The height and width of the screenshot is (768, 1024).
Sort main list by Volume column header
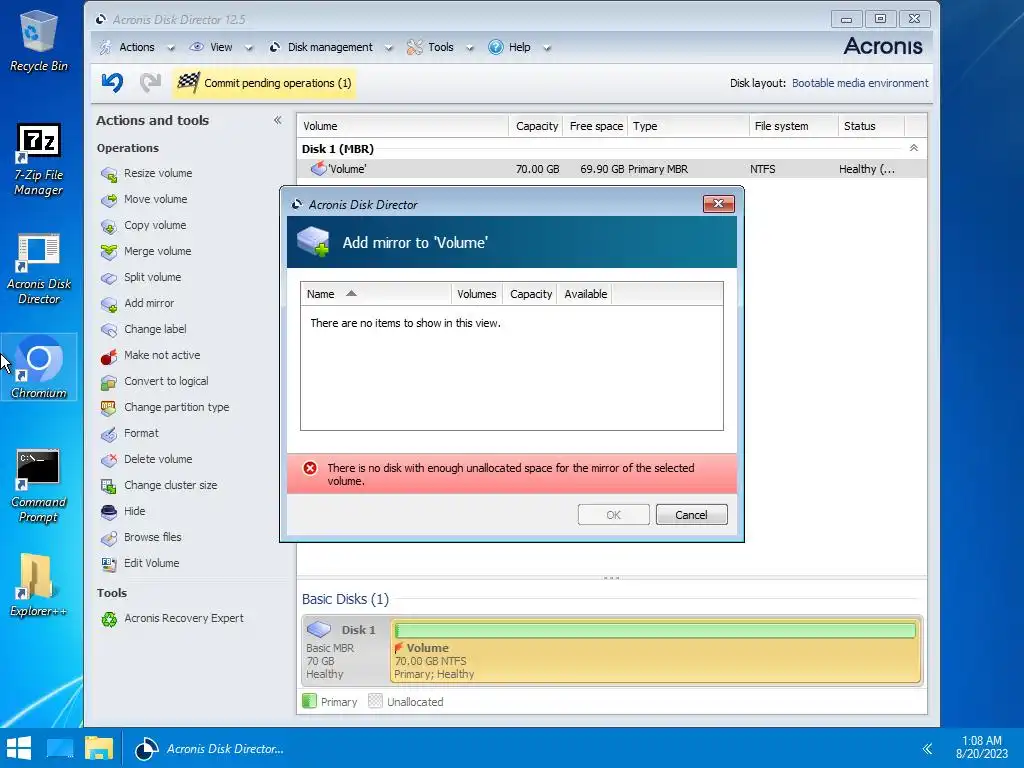pyautogui.click(x=402, y=126)
